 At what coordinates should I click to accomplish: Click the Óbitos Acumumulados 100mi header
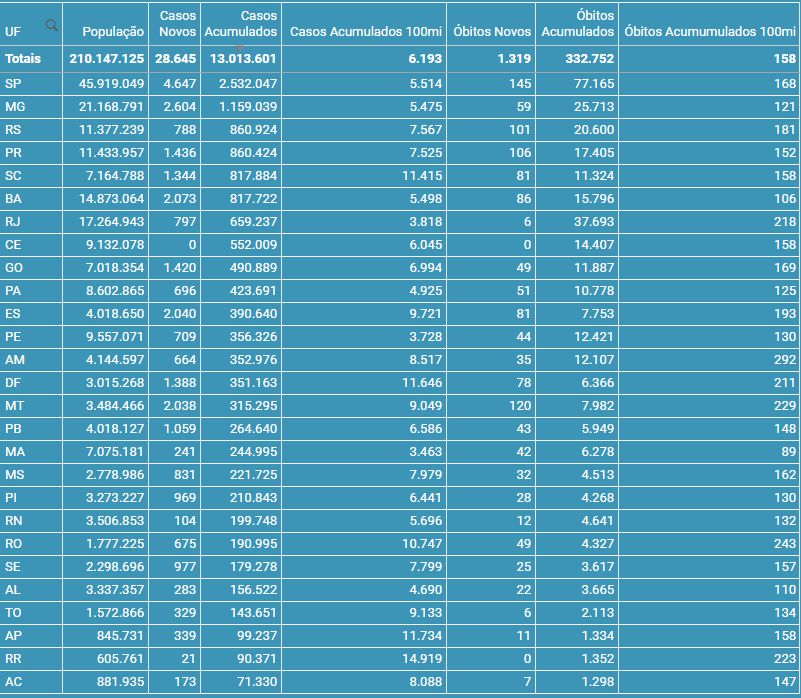click(709, 32)
